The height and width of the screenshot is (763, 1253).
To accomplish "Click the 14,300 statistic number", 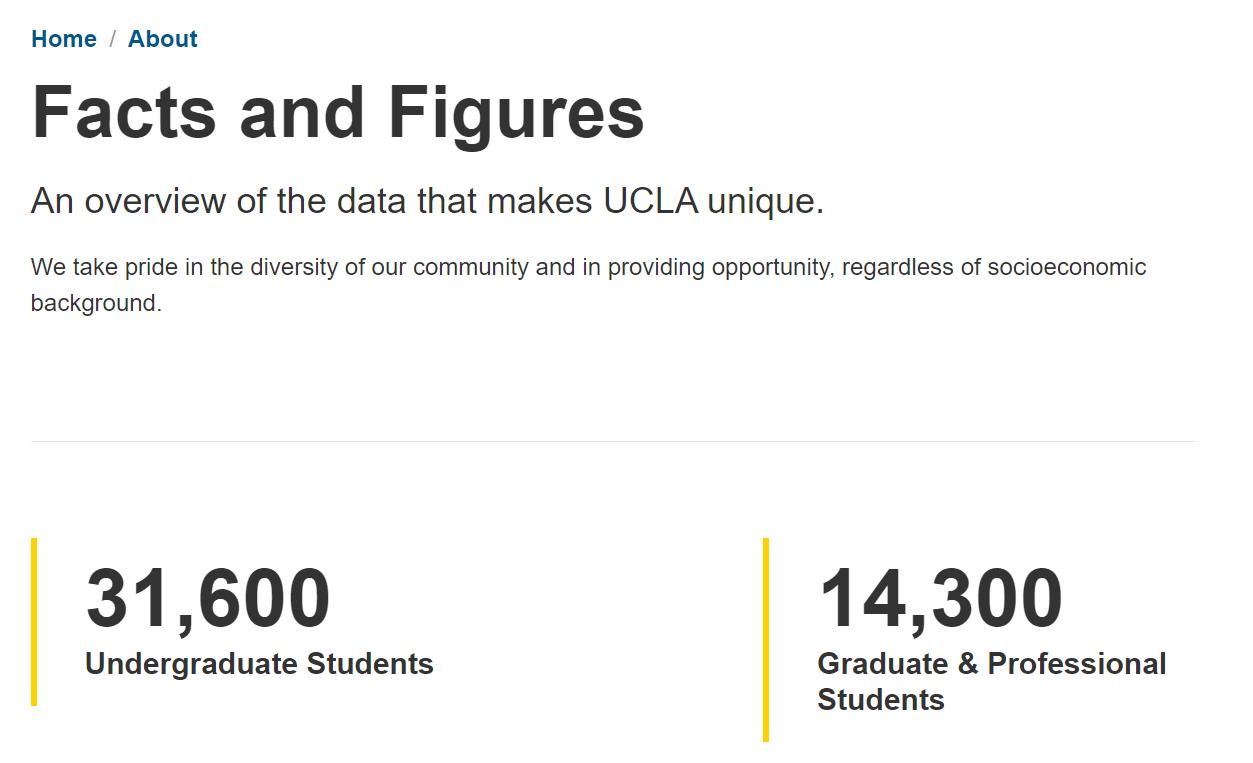I will point(940,598).
